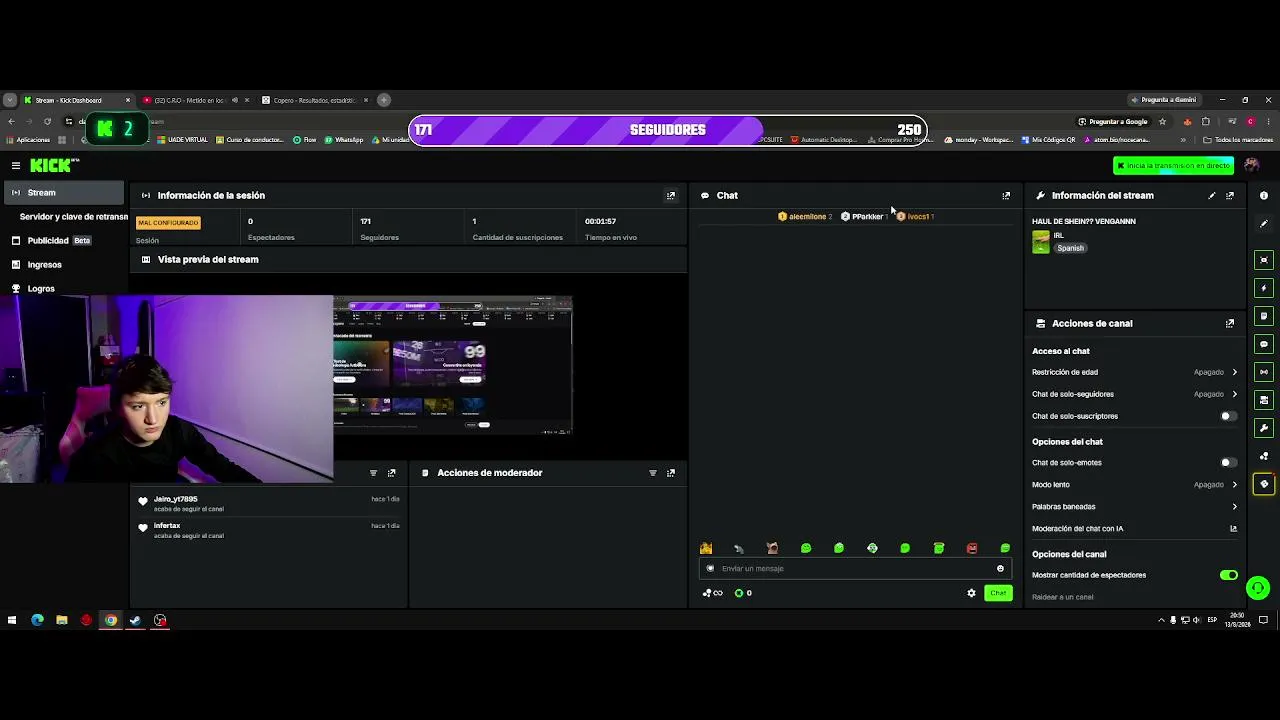Edit stream info with the pencil in the Información del stream header
The image size is (1280, 720).
coord(1212,196)
